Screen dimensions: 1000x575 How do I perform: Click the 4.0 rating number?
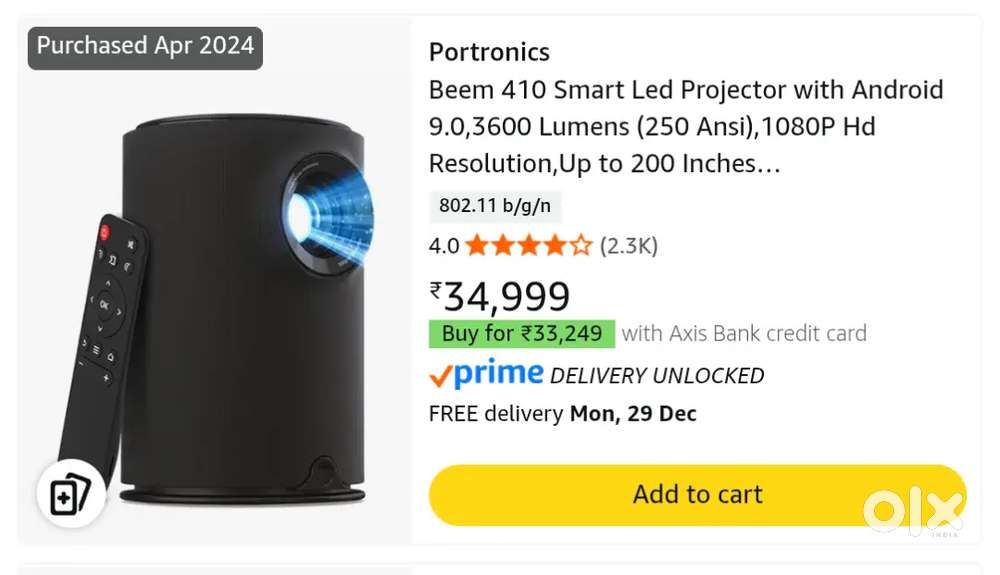tap(443, 246)
